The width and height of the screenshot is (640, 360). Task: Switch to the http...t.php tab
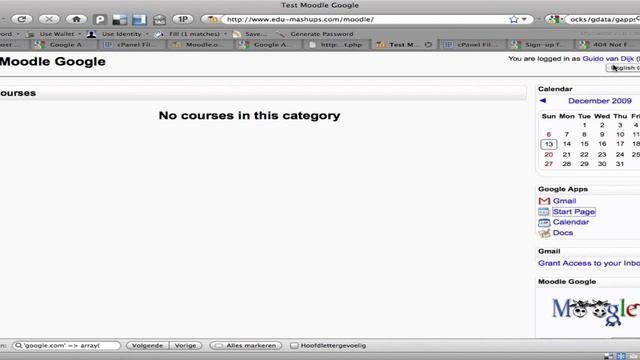(337, 44)
